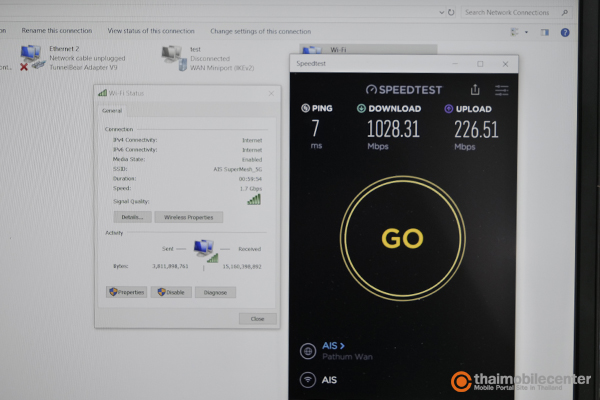Click the network activity computers icon

click(205, 251)
